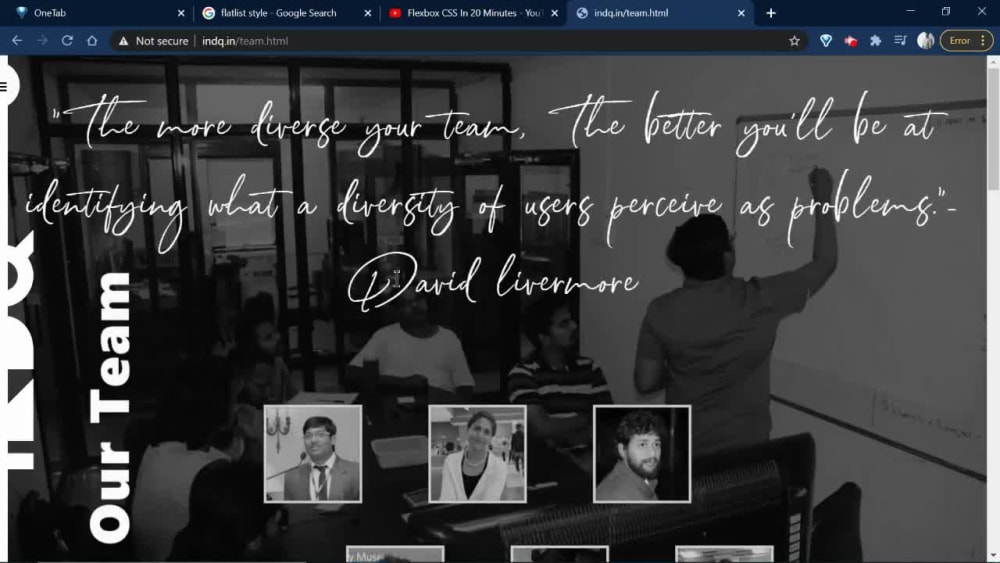Bookmark this page with the star

[794, 41]
